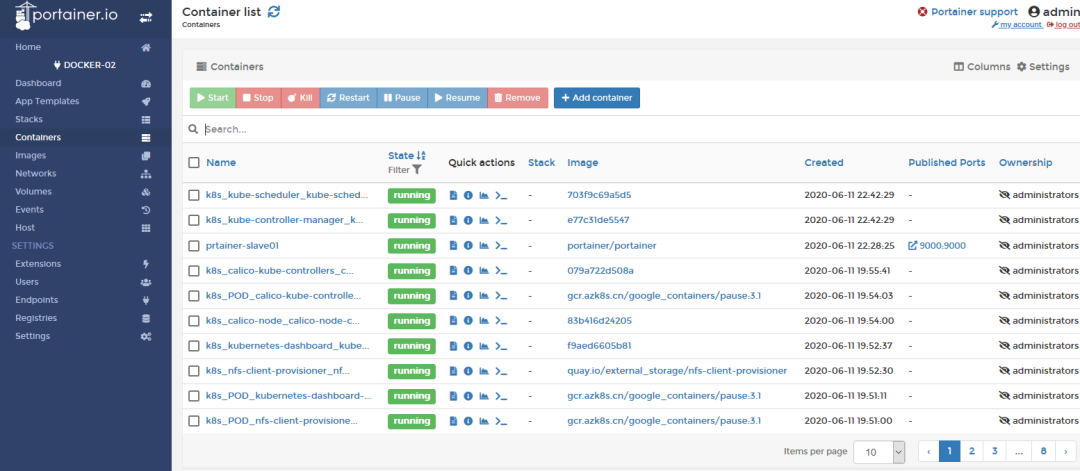The height and width of the screenshot is (471, 1080).
Task: Inspect prtainer-slave01 via its info icon
Action: (x=468, y=245)
